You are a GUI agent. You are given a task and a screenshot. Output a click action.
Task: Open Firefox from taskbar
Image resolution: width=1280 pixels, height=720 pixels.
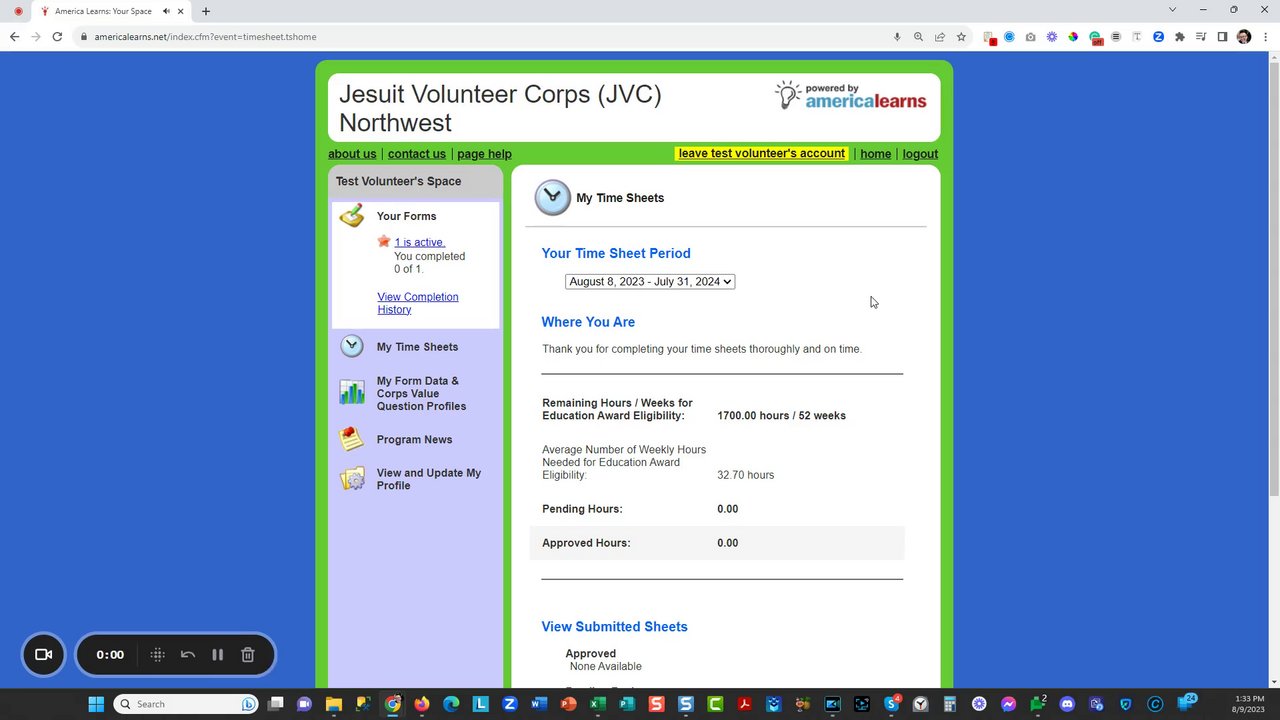(x=421, y=704)
